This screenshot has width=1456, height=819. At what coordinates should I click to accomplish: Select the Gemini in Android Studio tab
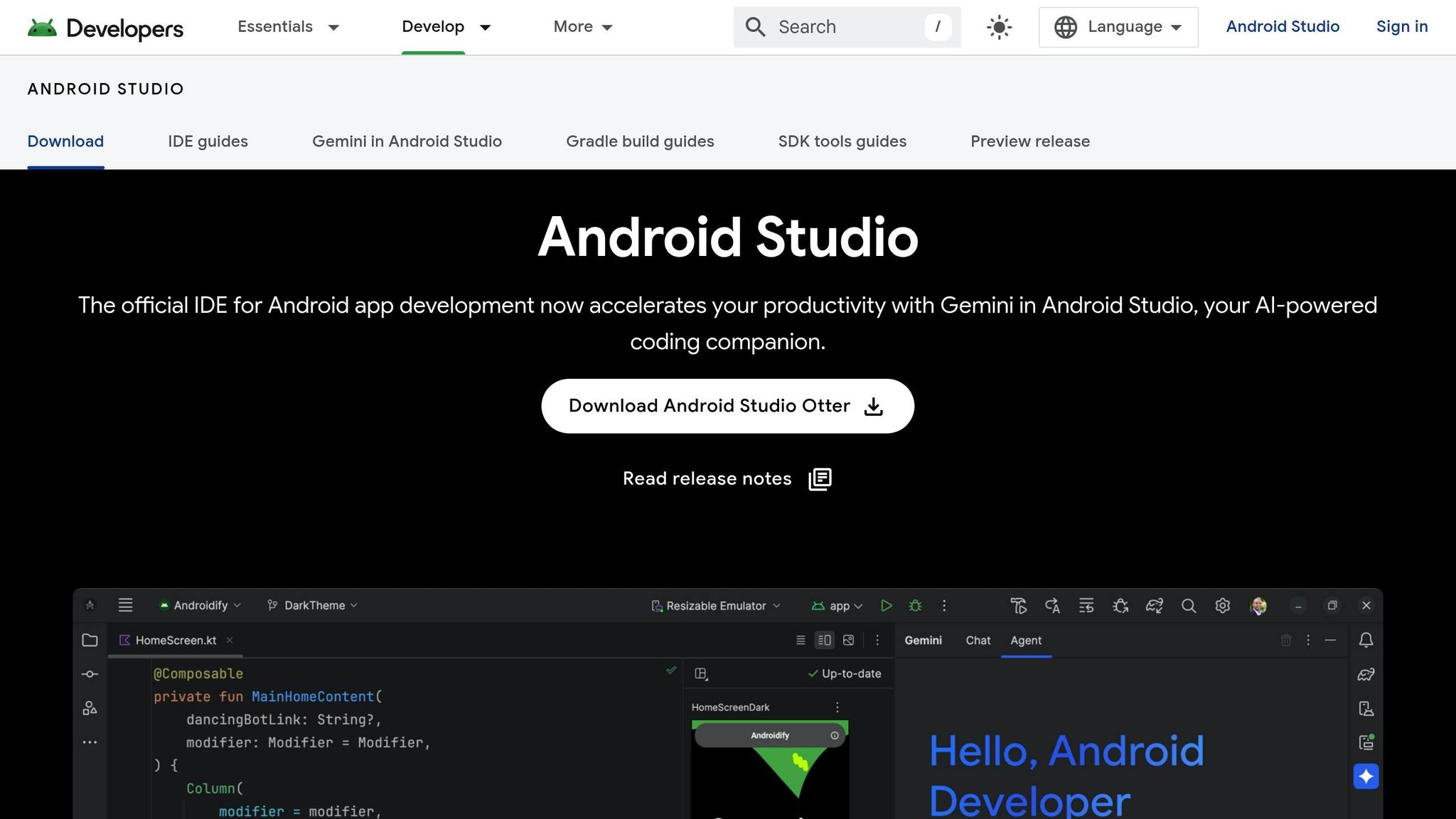(407, 141)
